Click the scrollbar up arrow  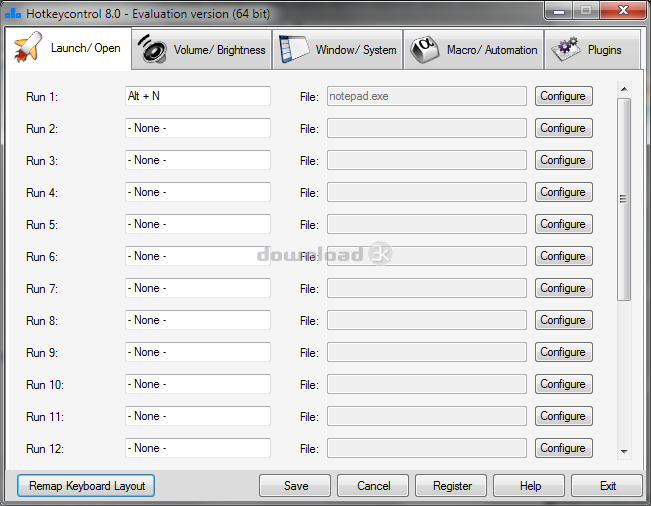pyautogui.click(x=624, y=89)
